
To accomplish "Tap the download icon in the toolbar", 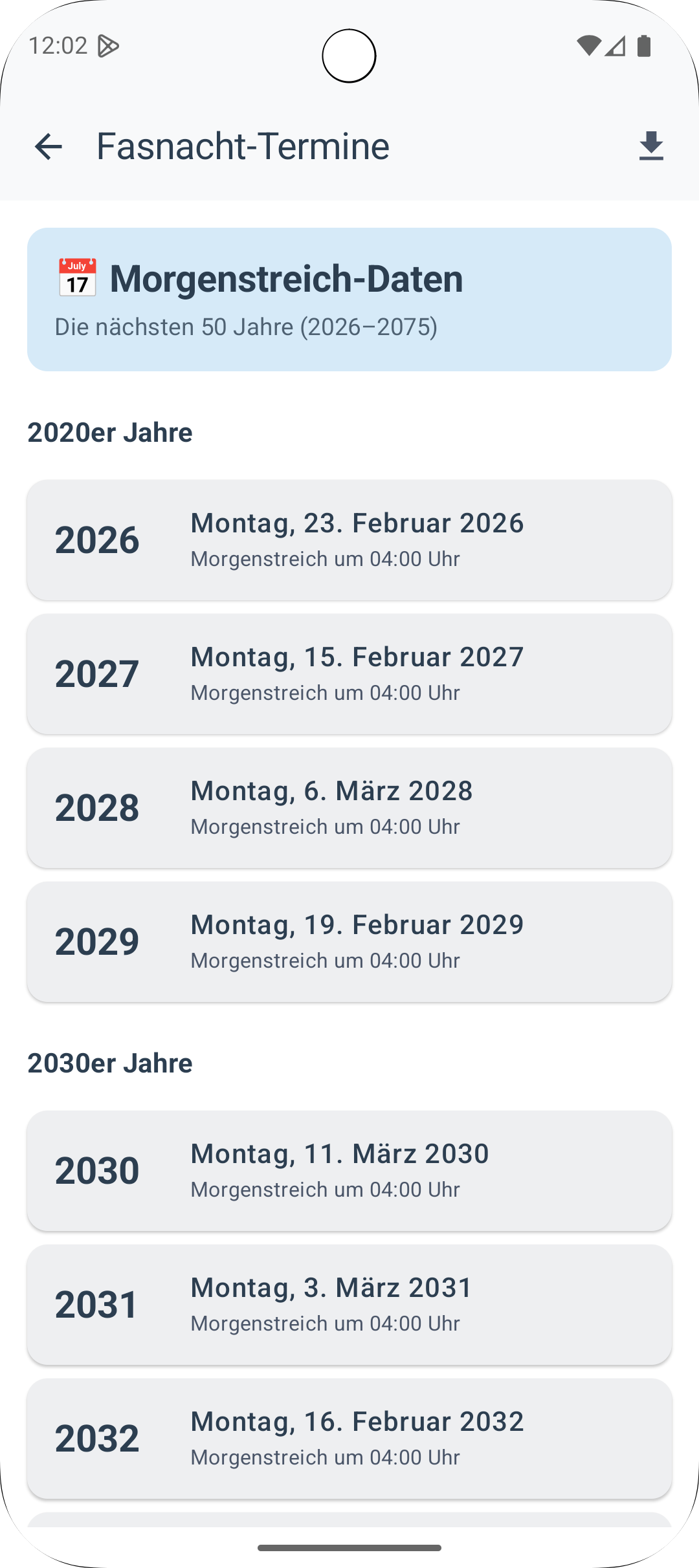I will [651, 146].
